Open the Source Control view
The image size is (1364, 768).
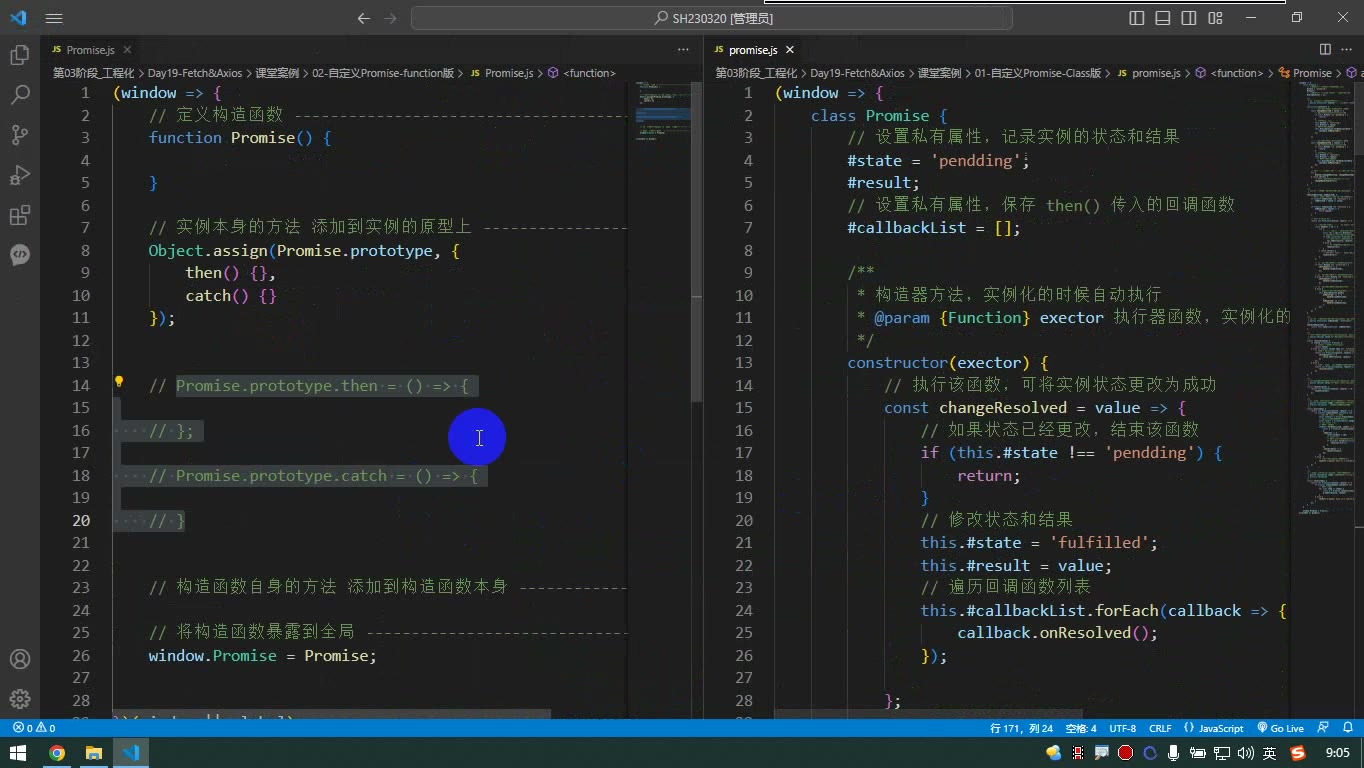point(19,135)
